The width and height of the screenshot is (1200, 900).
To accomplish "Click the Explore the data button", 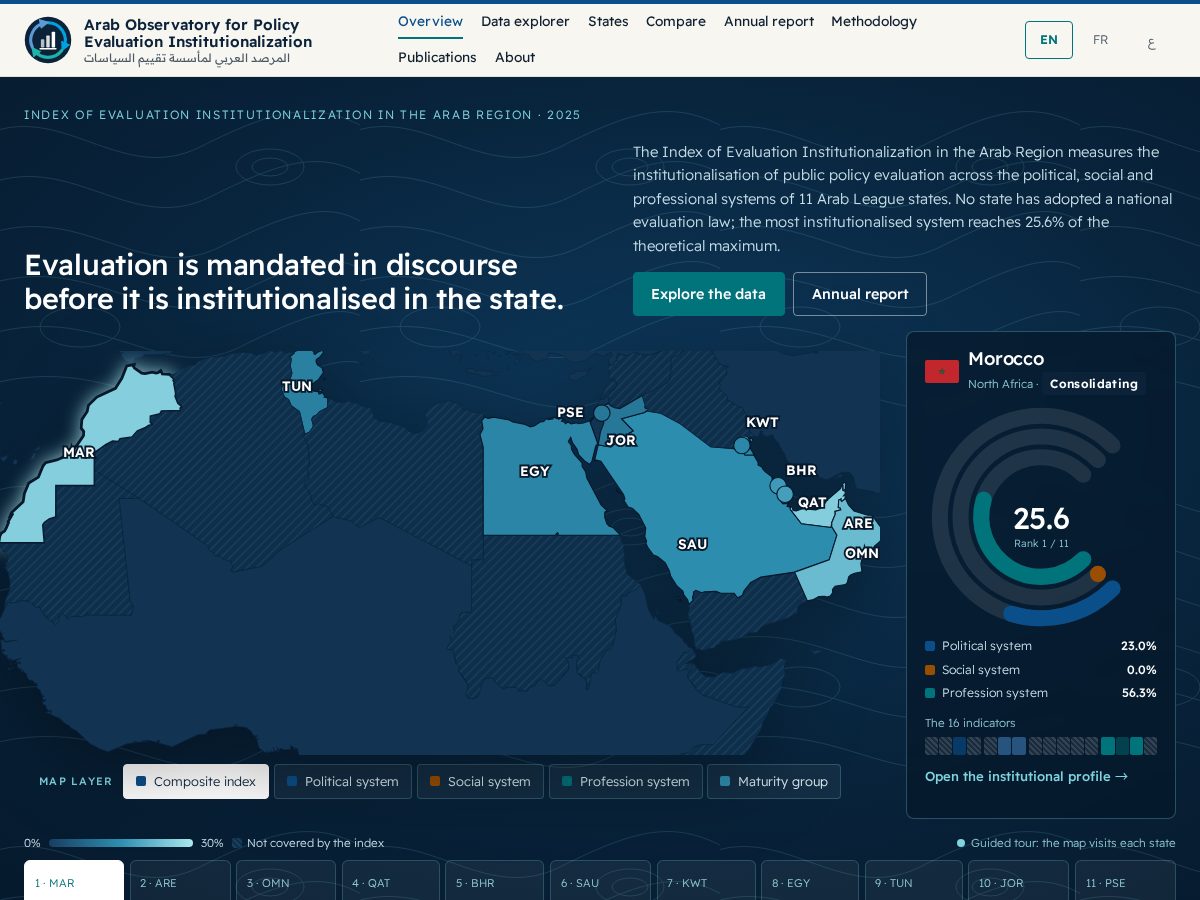I will click(709, 294).
